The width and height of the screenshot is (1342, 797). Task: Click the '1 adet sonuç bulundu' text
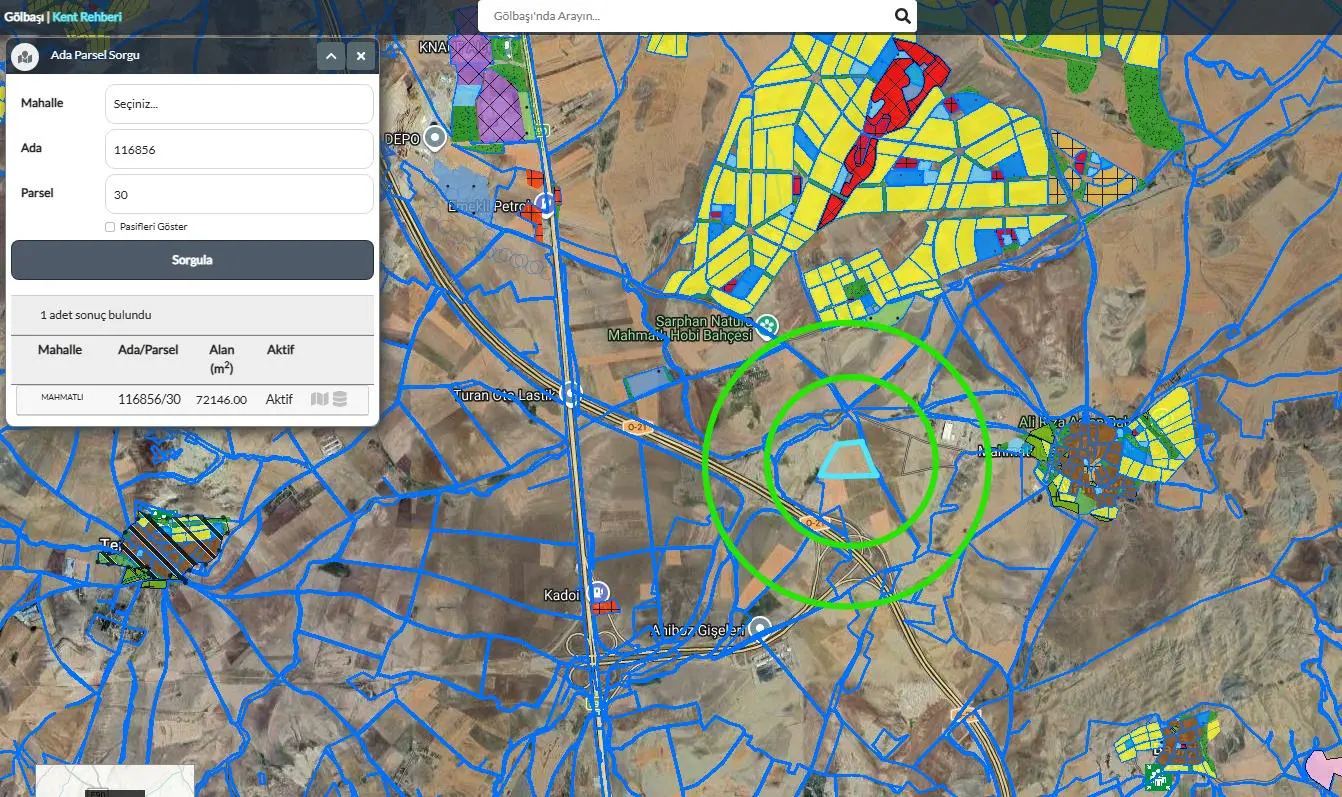(x=96, y=315)
